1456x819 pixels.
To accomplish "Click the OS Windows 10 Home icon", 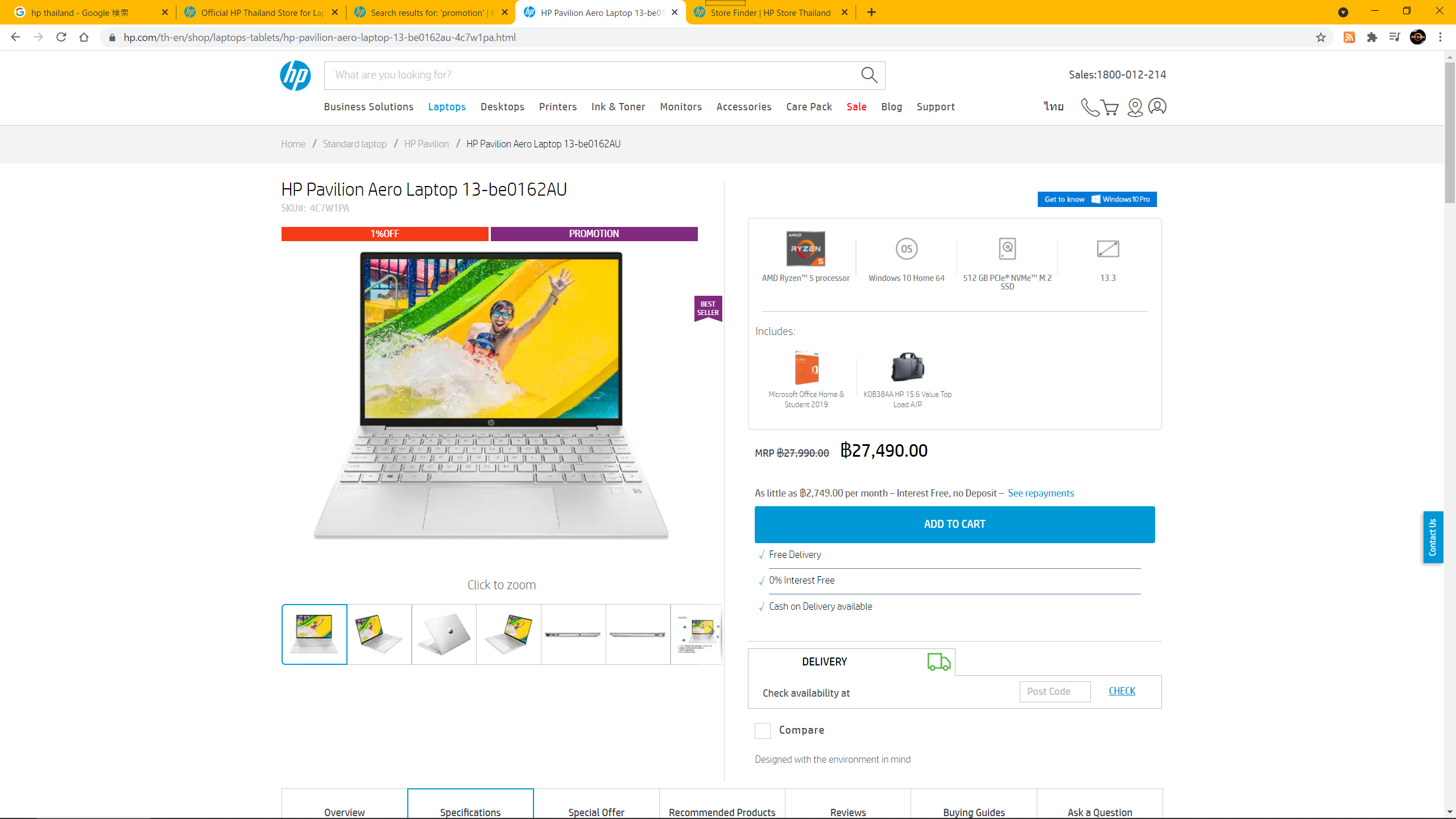I will 907,249.
